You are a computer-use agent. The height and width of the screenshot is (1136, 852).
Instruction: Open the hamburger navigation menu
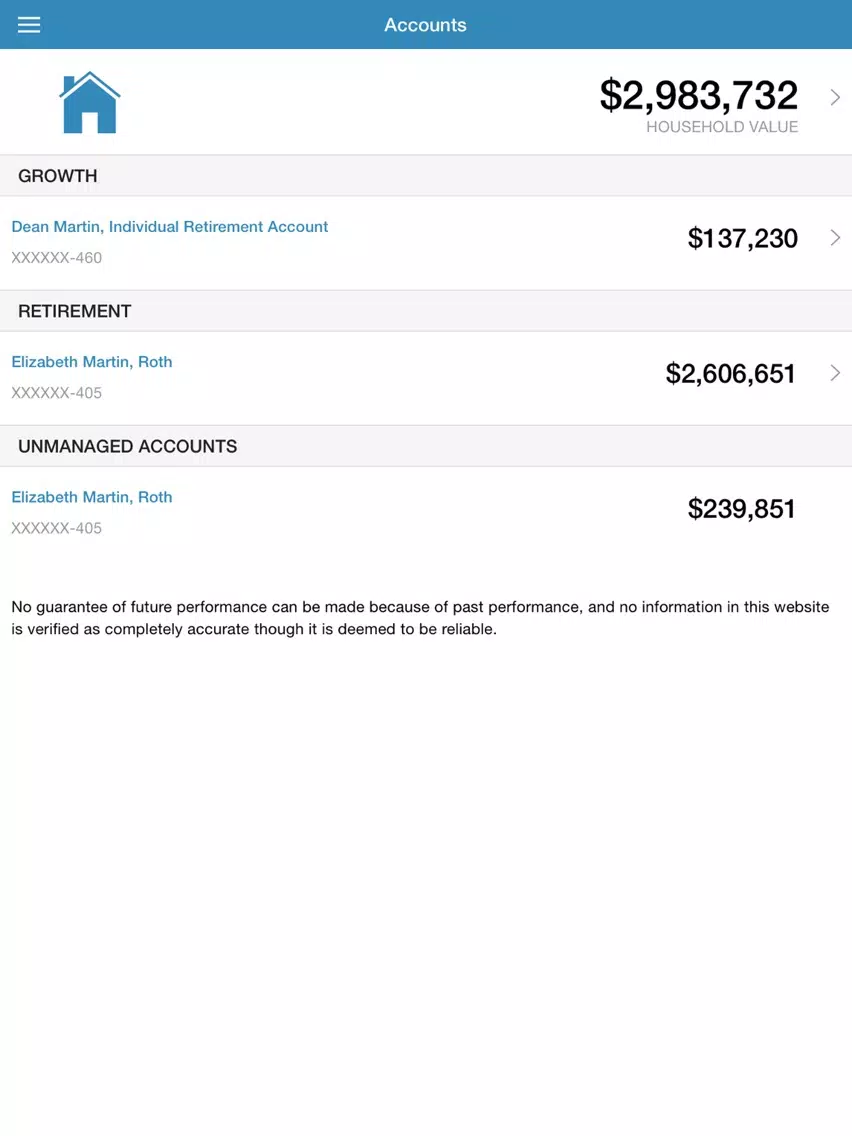pyautogui.click(x=29, y=25)
